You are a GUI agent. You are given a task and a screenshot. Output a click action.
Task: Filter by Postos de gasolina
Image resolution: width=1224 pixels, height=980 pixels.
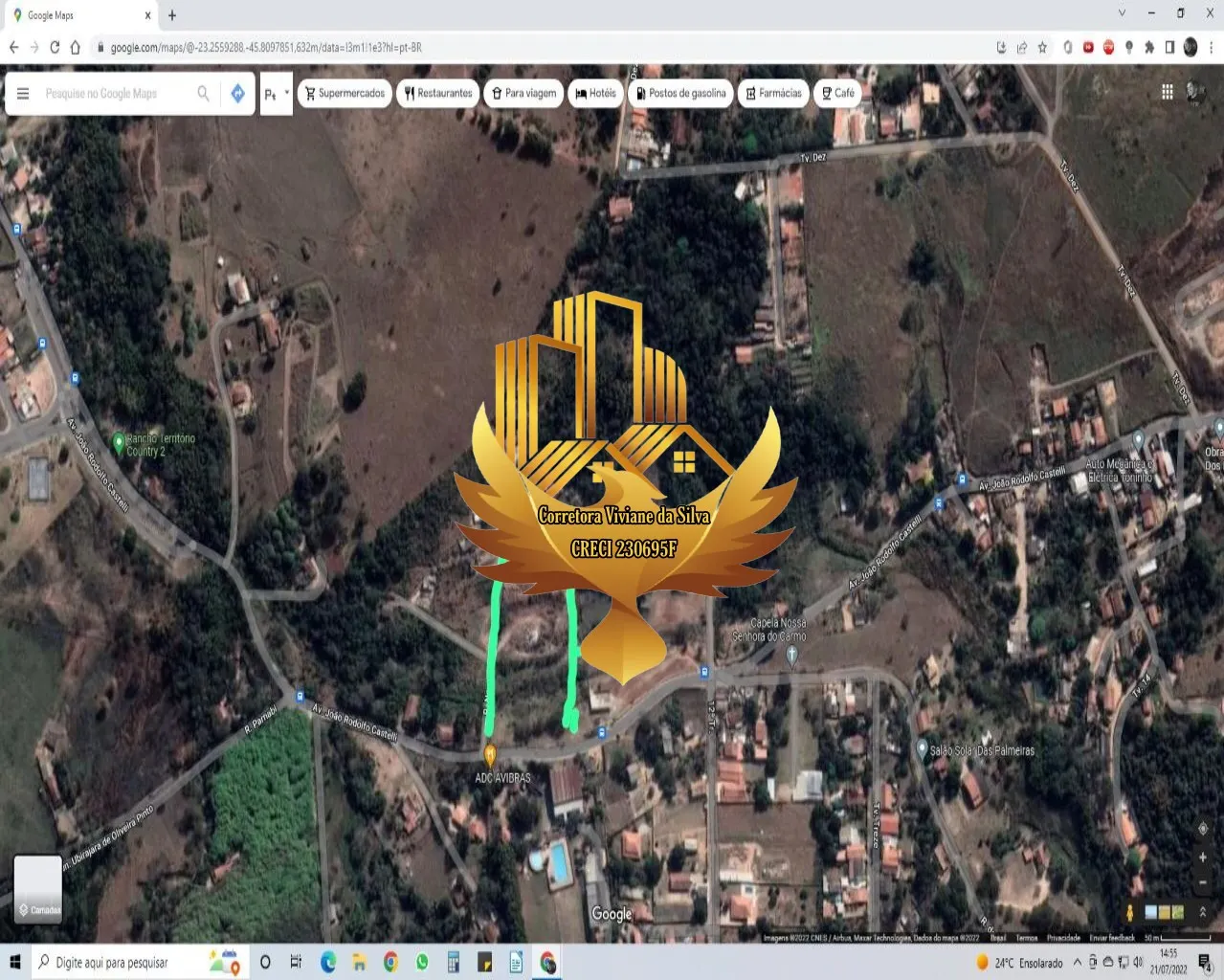pos(681,93)
